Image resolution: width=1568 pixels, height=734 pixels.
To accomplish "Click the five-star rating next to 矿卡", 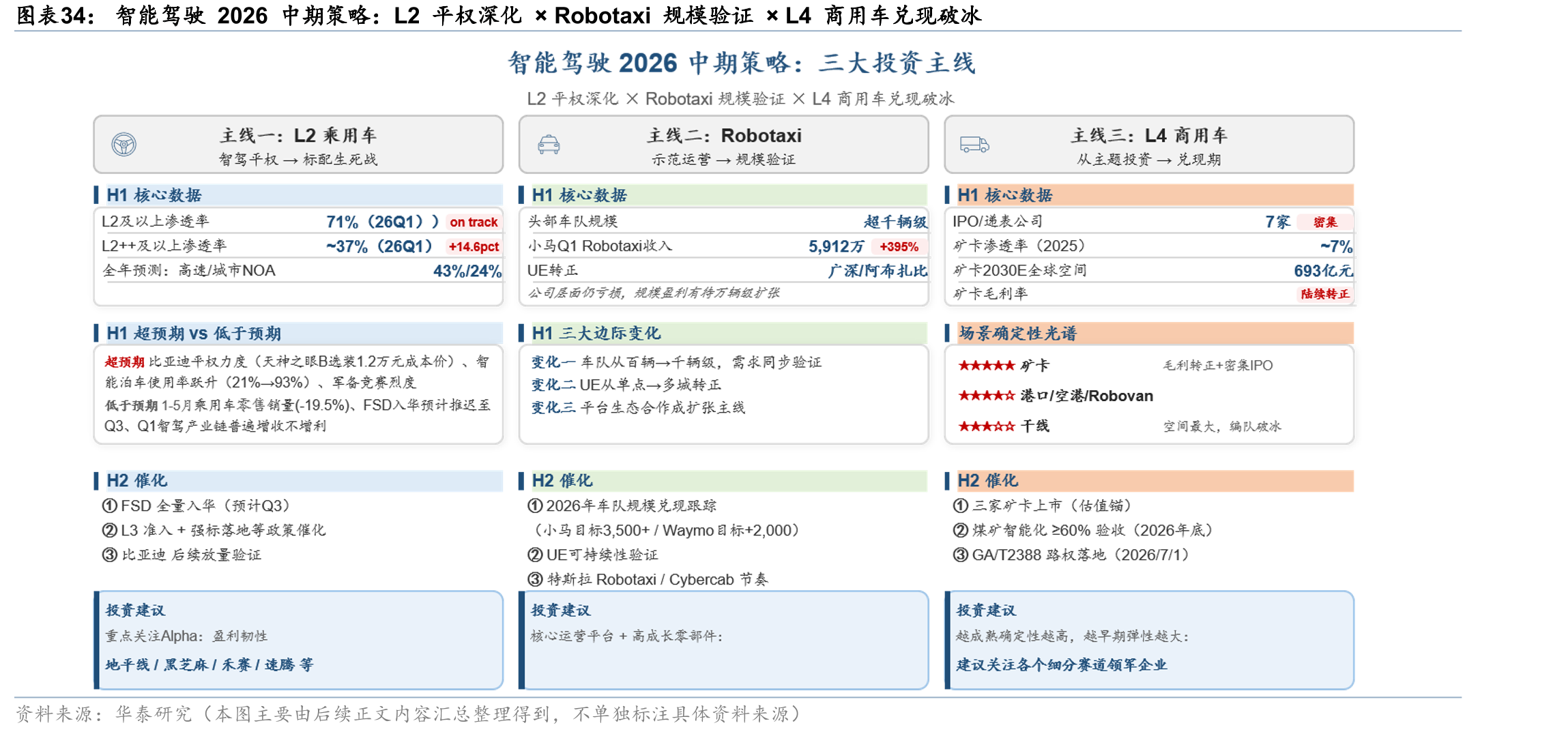I will (x=987, y=366).
